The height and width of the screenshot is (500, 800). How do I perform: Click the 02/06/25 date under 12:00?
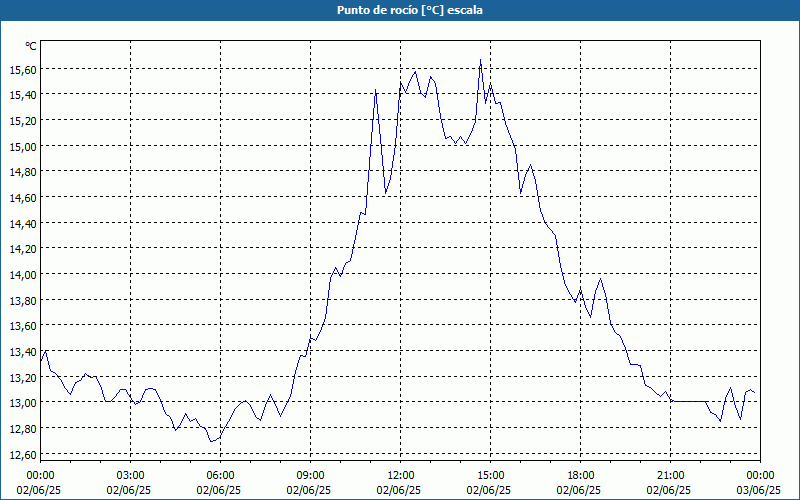click(398, 490)
